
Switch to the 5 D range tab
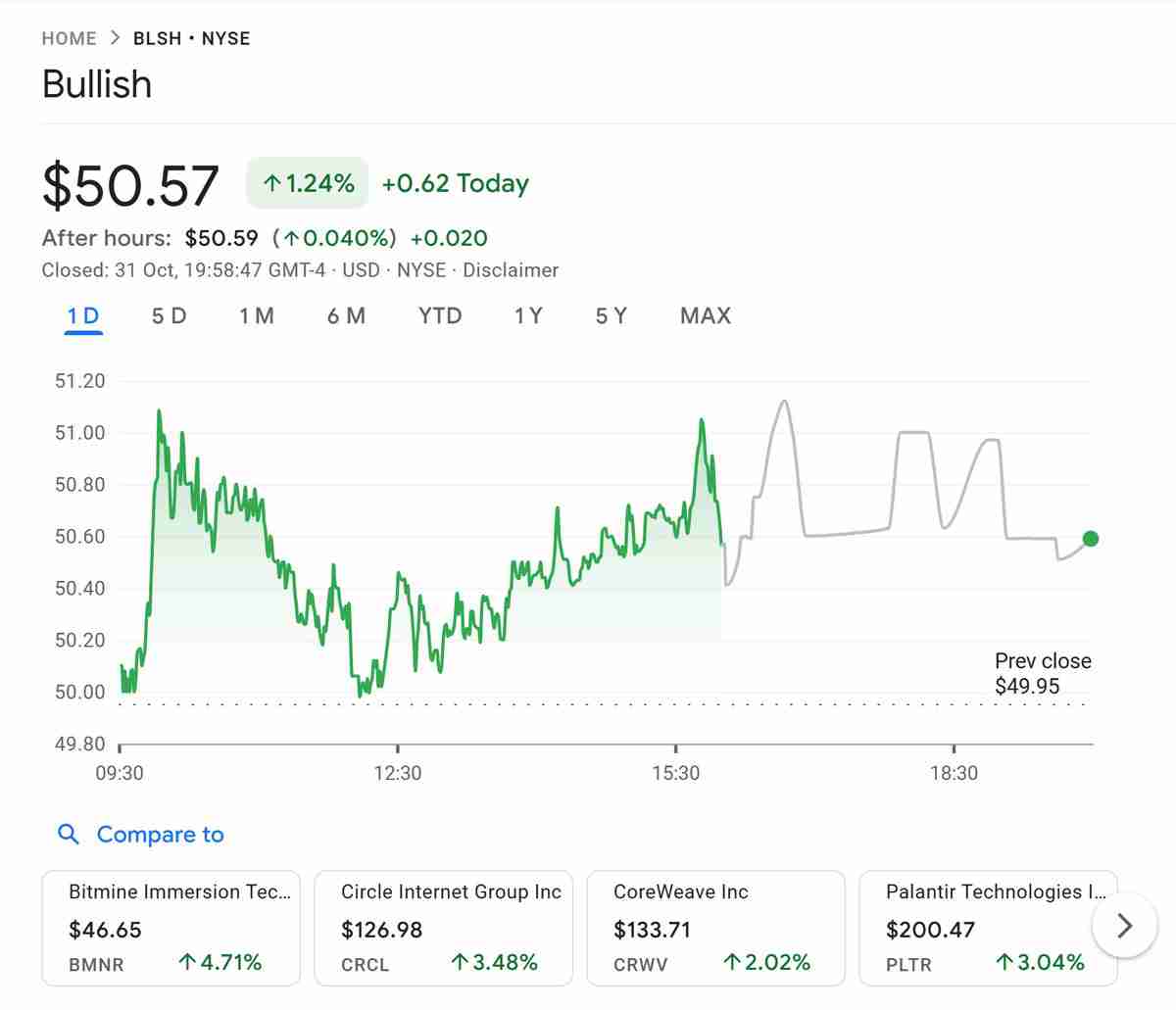(x=169, y=315)
